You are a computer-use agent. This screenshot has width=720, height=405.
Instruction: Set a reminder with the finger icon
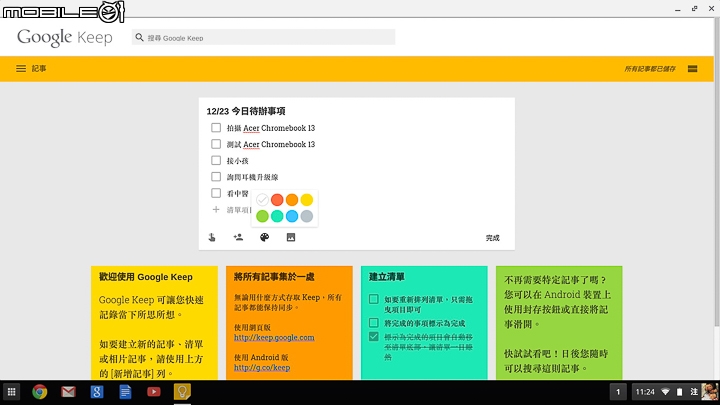[212, 237]
